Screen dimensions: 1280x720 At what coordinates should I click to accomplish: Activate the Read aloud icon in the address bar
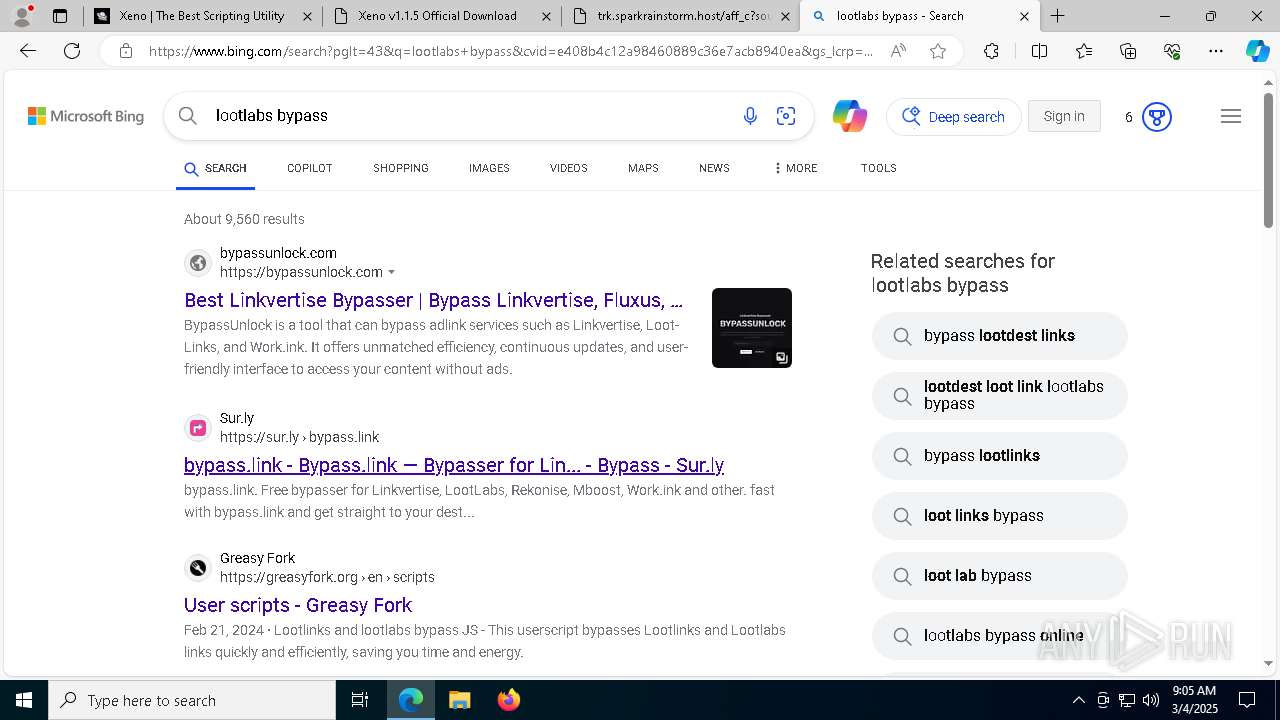898,51
